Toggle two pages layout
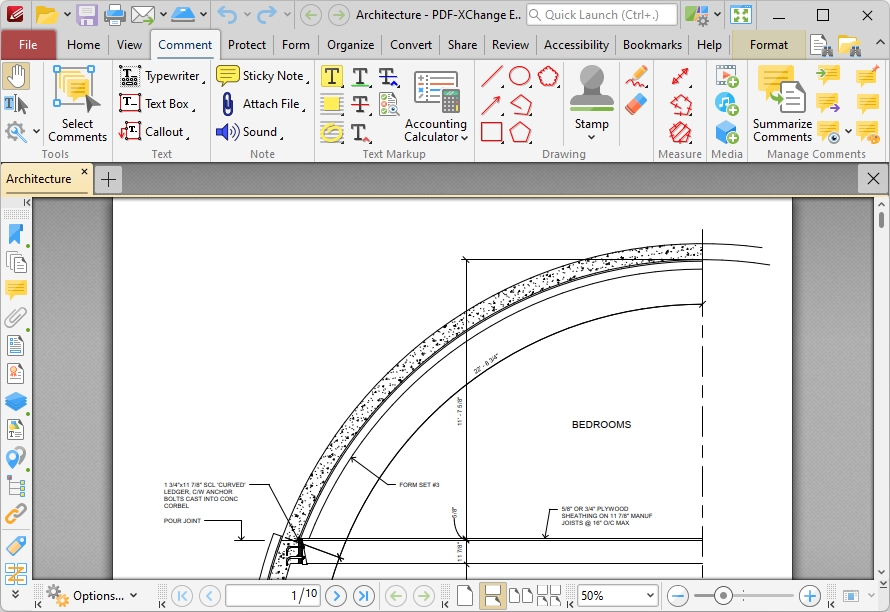The image size is (890, 612). click(520, 596)
